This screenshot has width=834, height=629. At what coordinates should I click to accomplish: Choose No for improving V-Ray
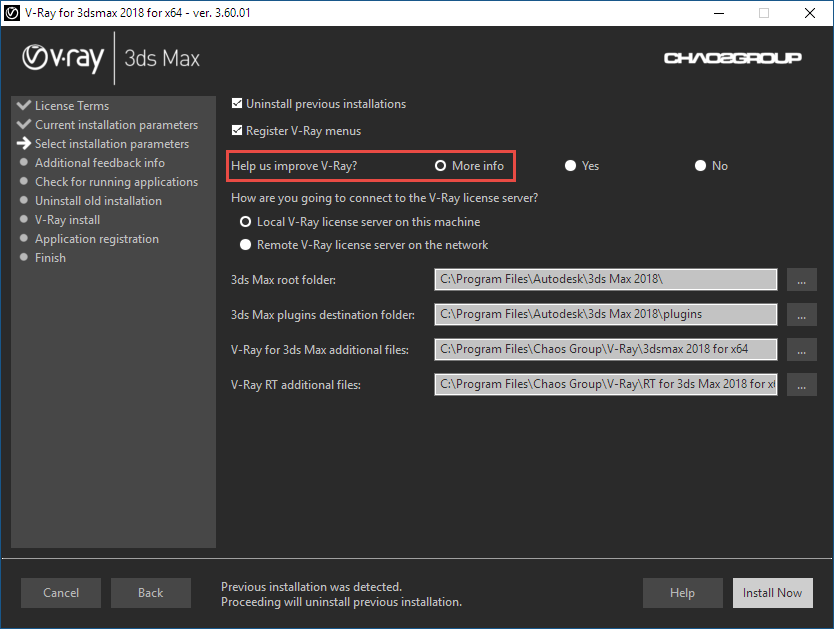click(701, 166)
